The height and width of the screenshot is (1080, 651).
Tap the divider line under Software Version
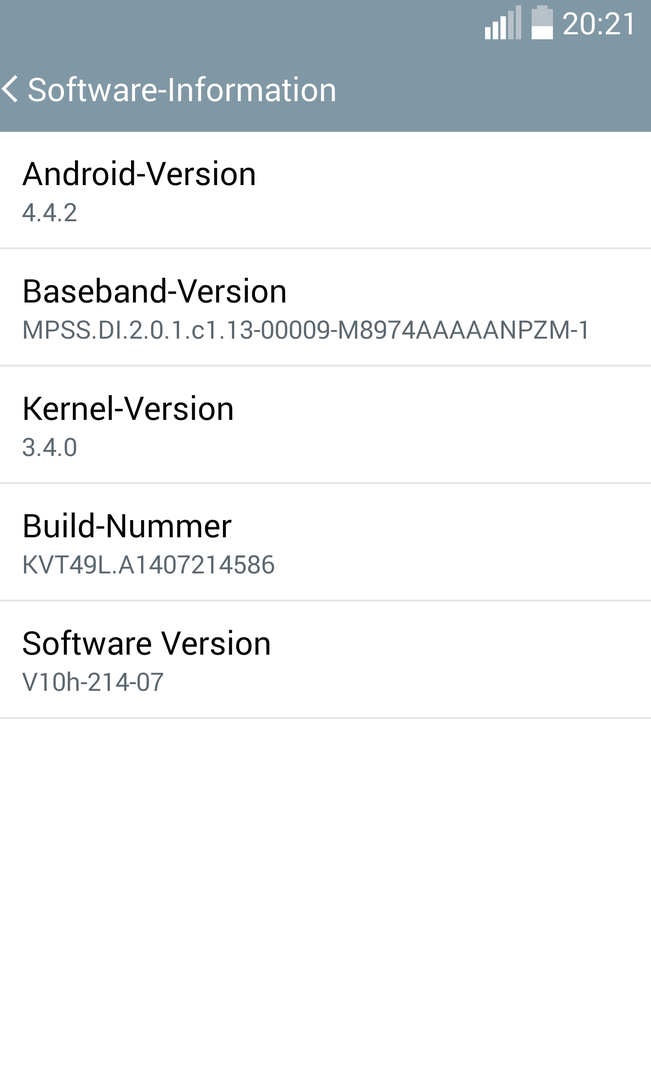(325, 718)
